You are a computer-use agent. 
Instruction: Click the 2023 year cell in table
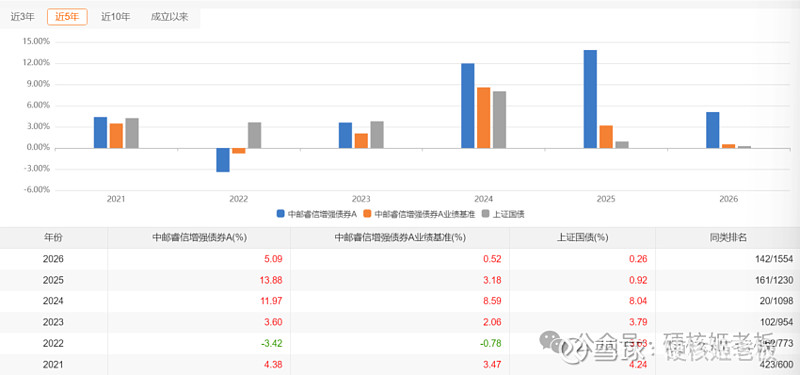(x=54, y=322)
